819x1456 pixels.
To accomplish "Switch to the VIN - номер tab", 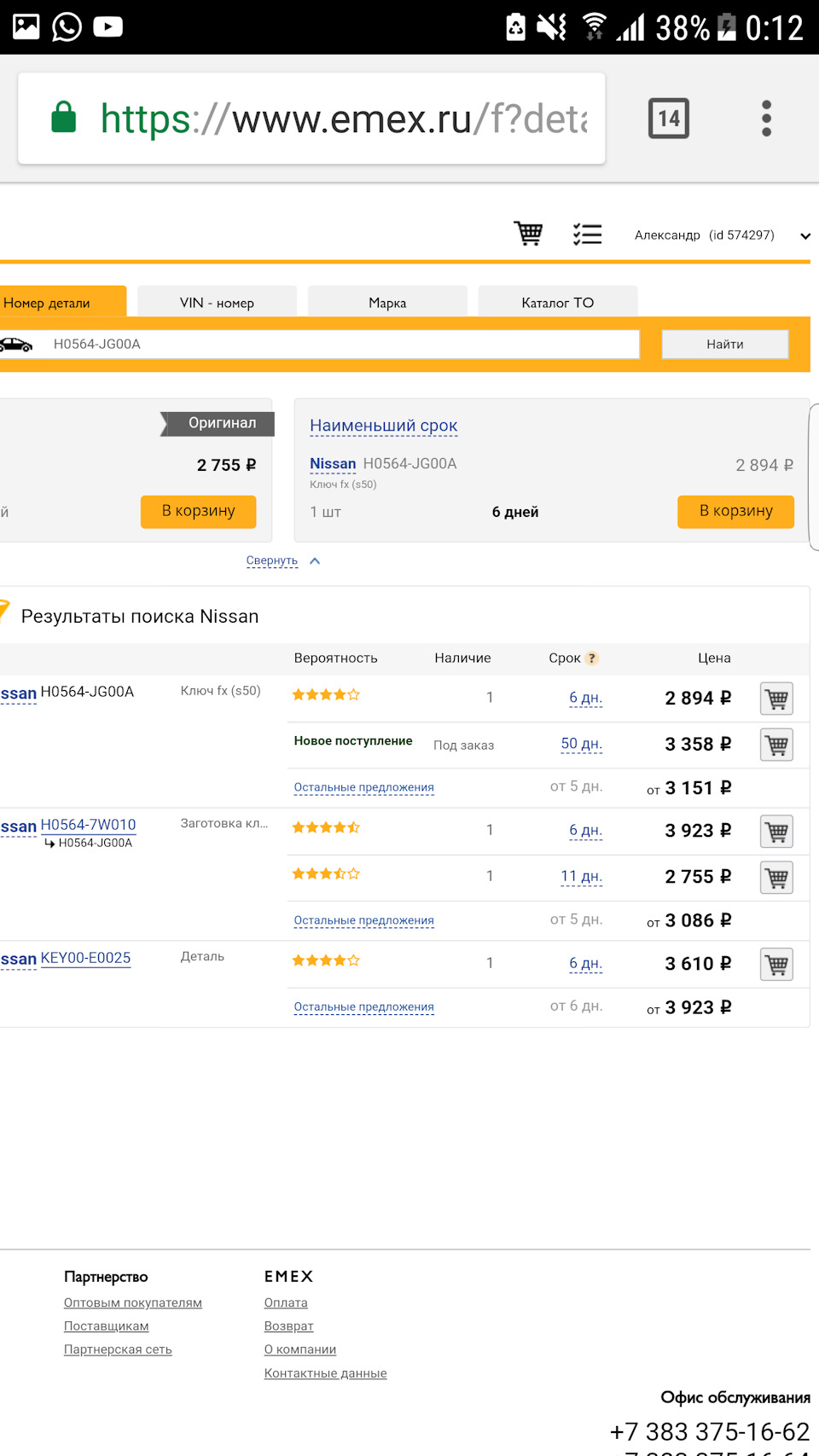I will tap(217, 302).
